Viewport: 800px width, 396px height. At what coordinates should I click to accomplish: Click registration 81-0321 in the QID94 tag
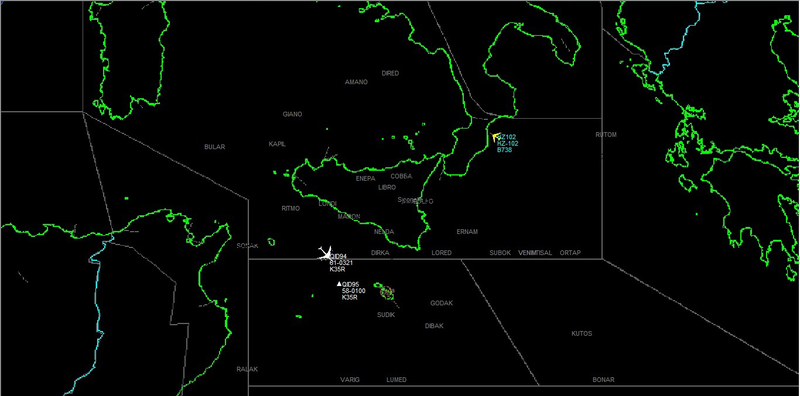click(340, 263)
